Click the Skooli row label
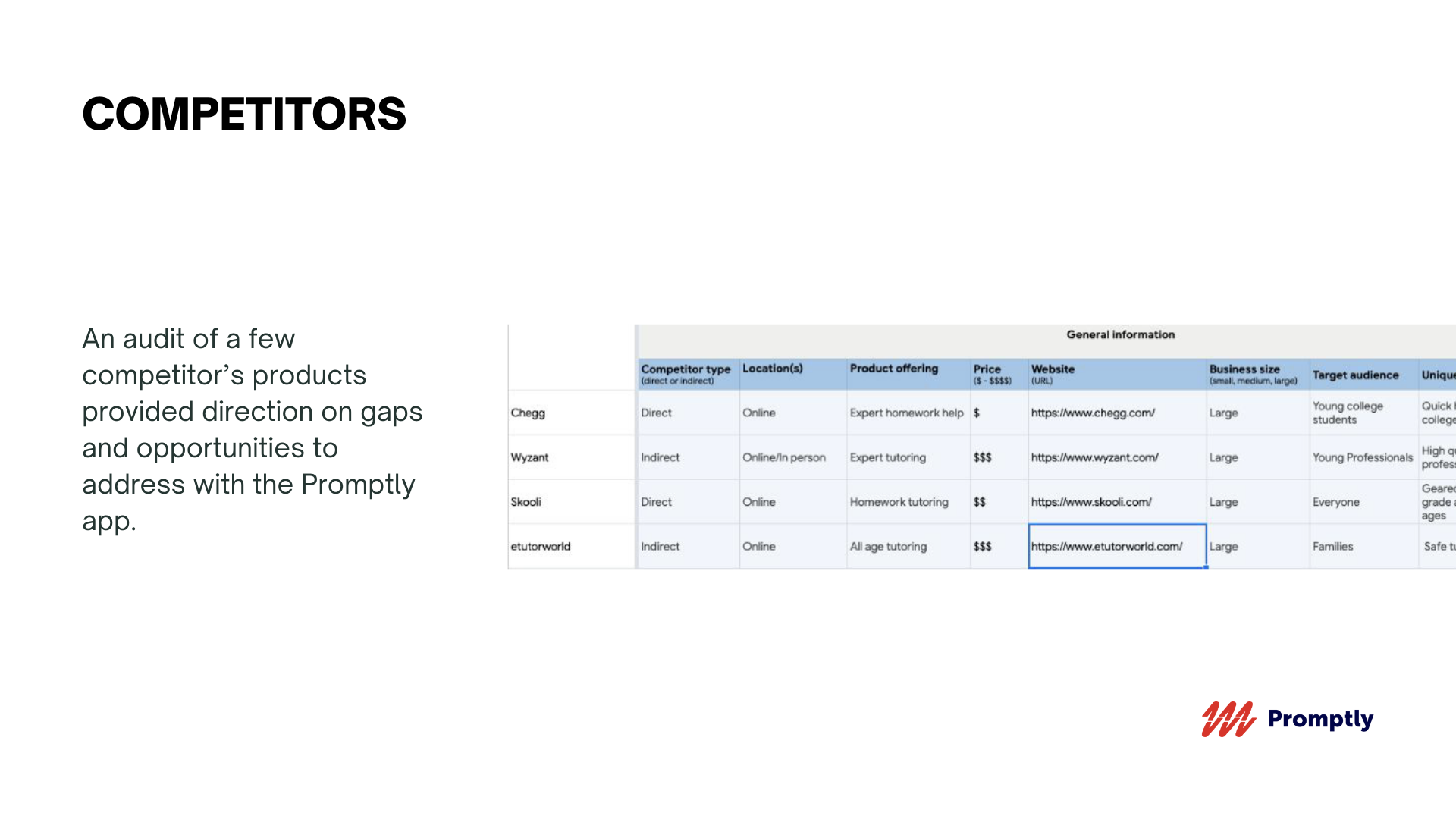The width and height of the screenshot is (1456, 819). 526,502
